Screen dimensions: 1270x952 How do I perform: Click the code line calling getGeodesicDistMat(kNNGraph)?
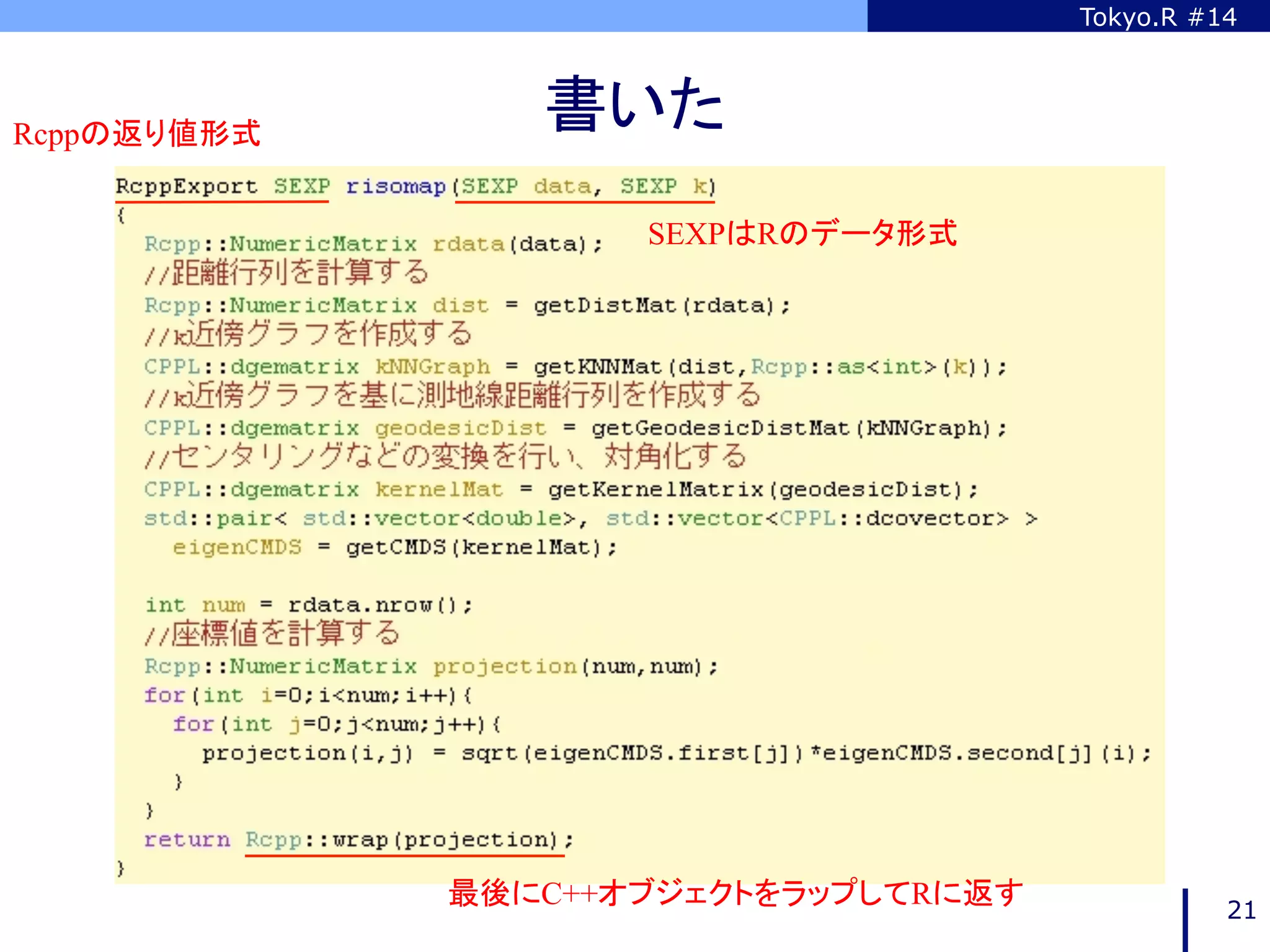click(x=575, y=428)
